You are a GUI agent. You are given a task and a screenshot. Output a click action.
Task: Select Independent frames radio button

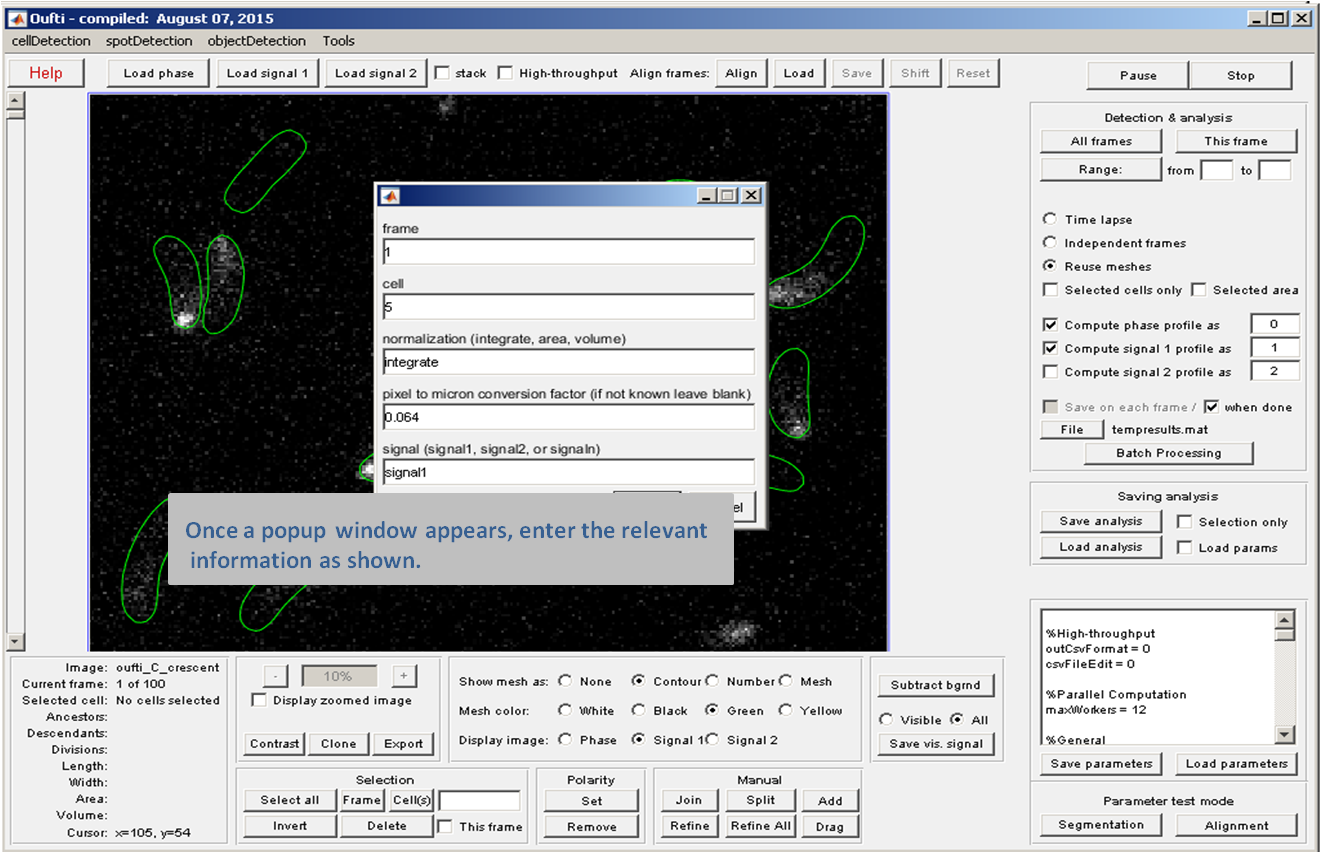pos(1049,243)
